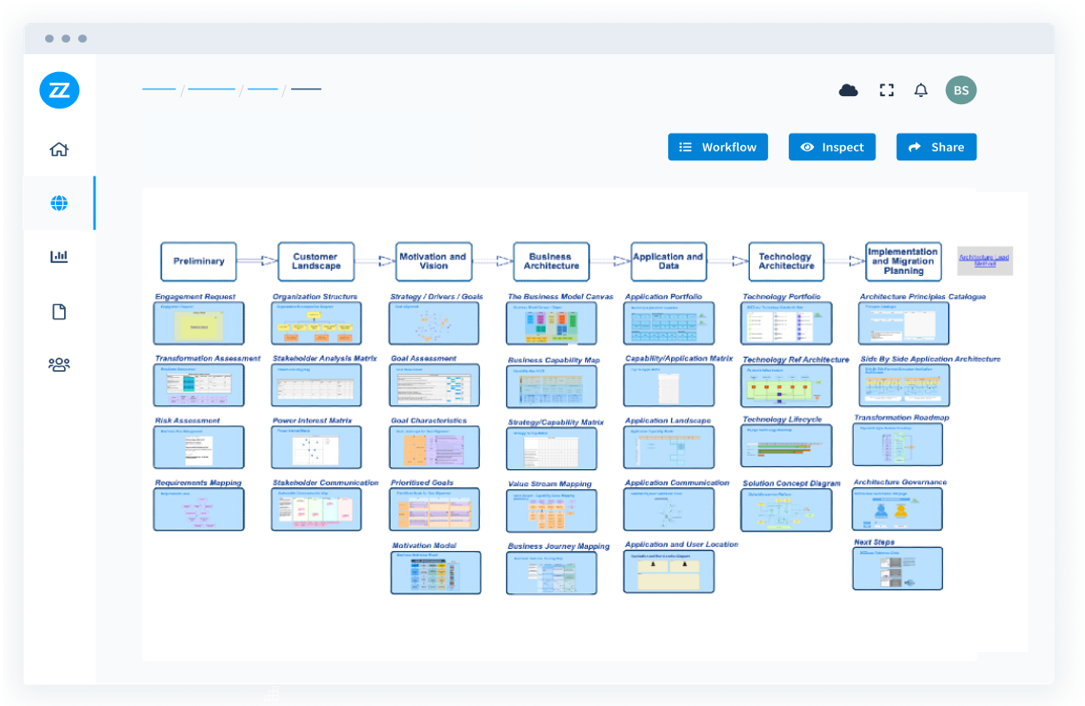Open the Transformation Assessment thumbnail

point(199,385)
